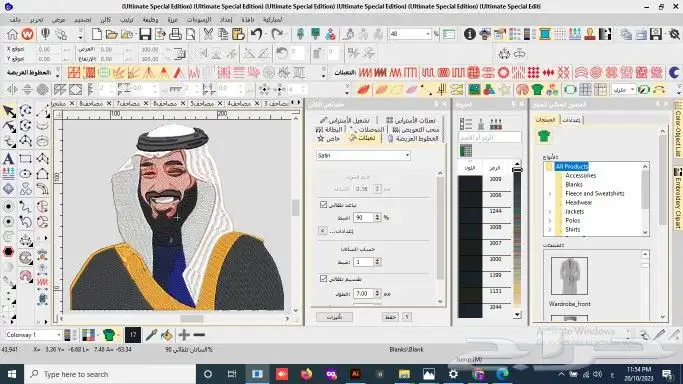Click the paint bucket icon in the bottom bar
683x384 pixels.
167,335
